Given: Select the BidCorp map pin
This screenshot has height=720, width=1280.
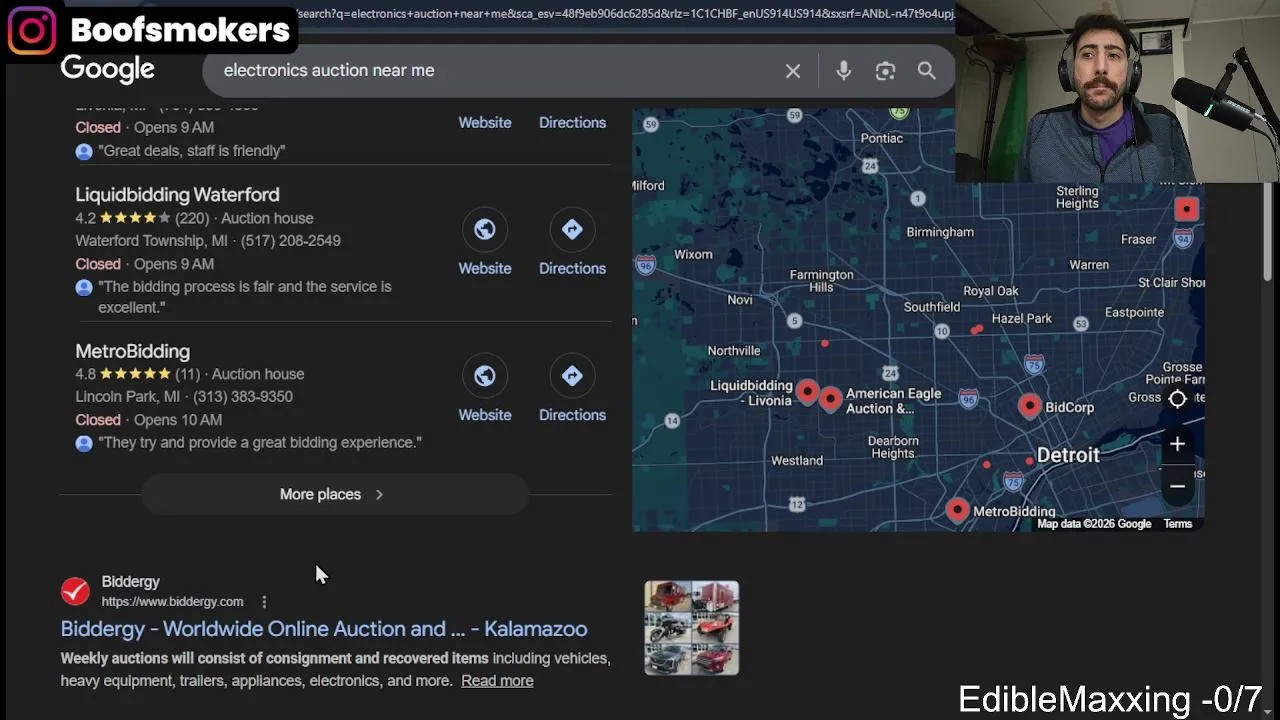Looking at the screenshot, I should coord(1030,405).
